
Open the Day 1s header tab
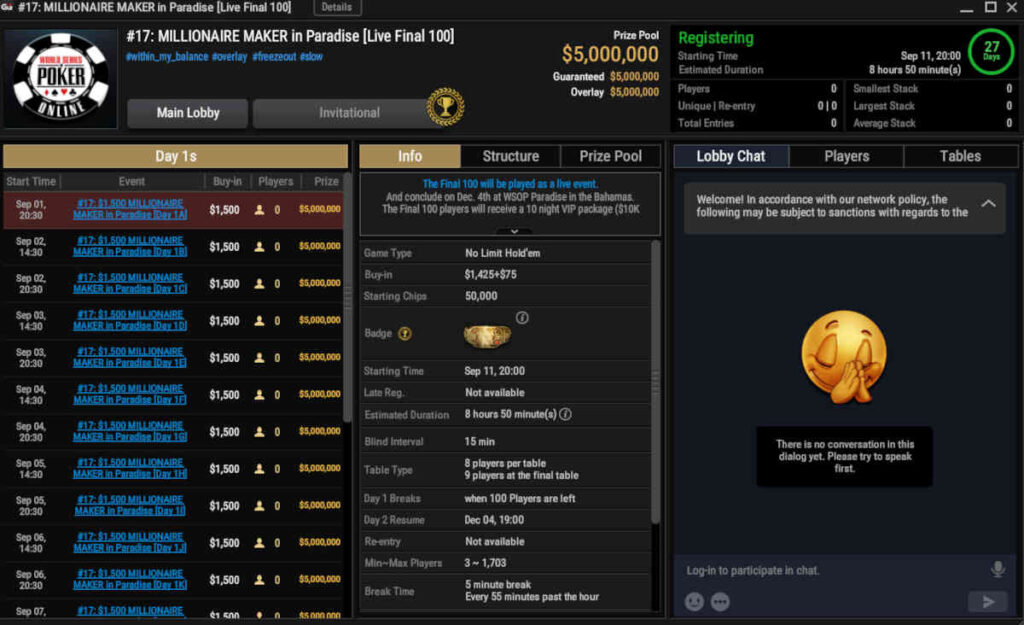point(176,156)
